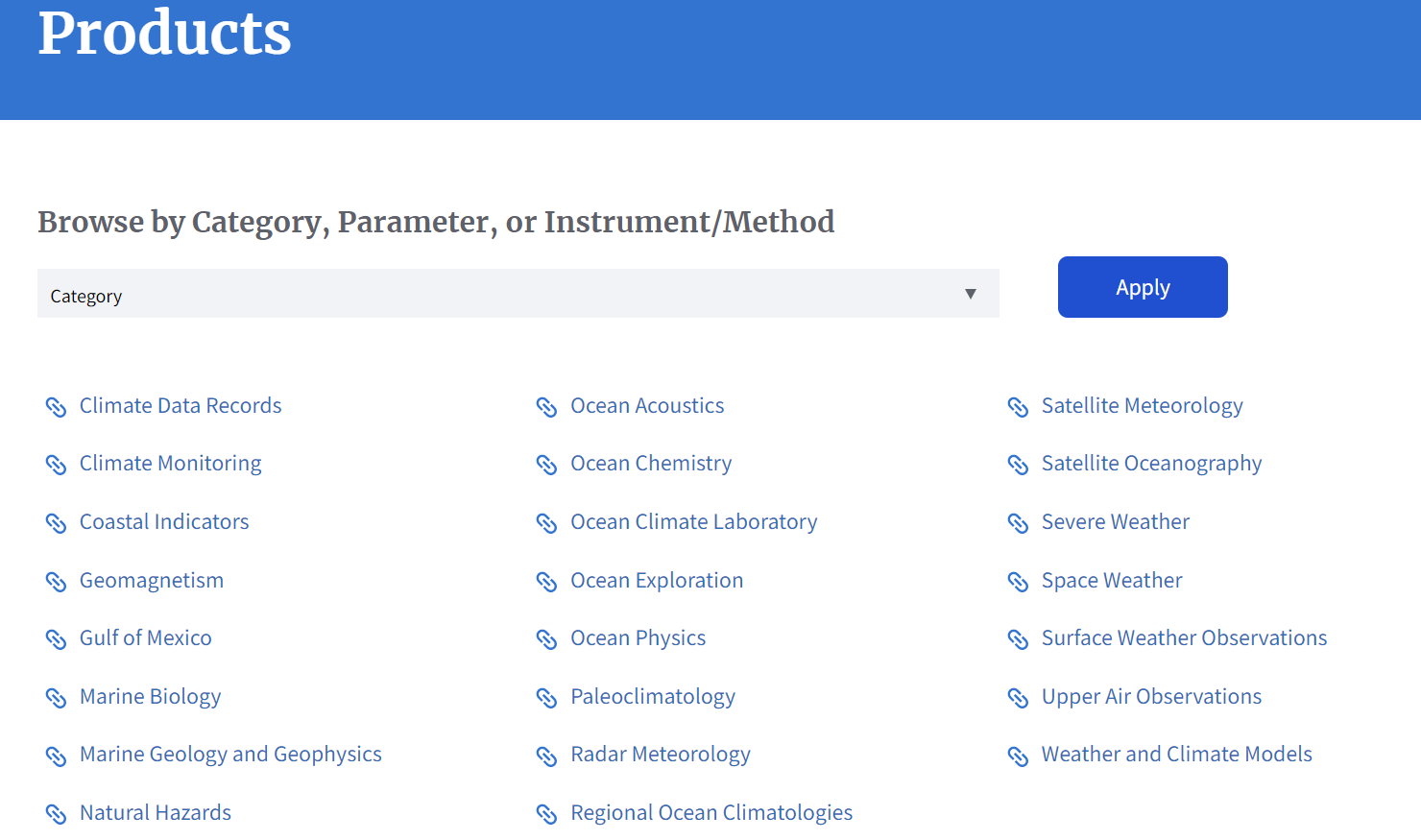Click the dropdown arrow in the Category selector
This screenshot has height=840, width=1421.
971,295
